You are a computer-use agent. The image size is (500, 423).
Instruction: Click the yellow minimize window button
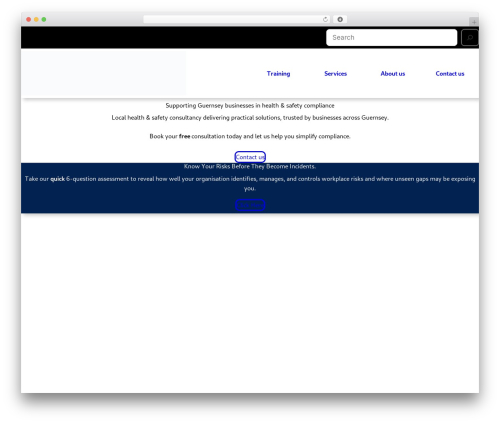(36, 20)
